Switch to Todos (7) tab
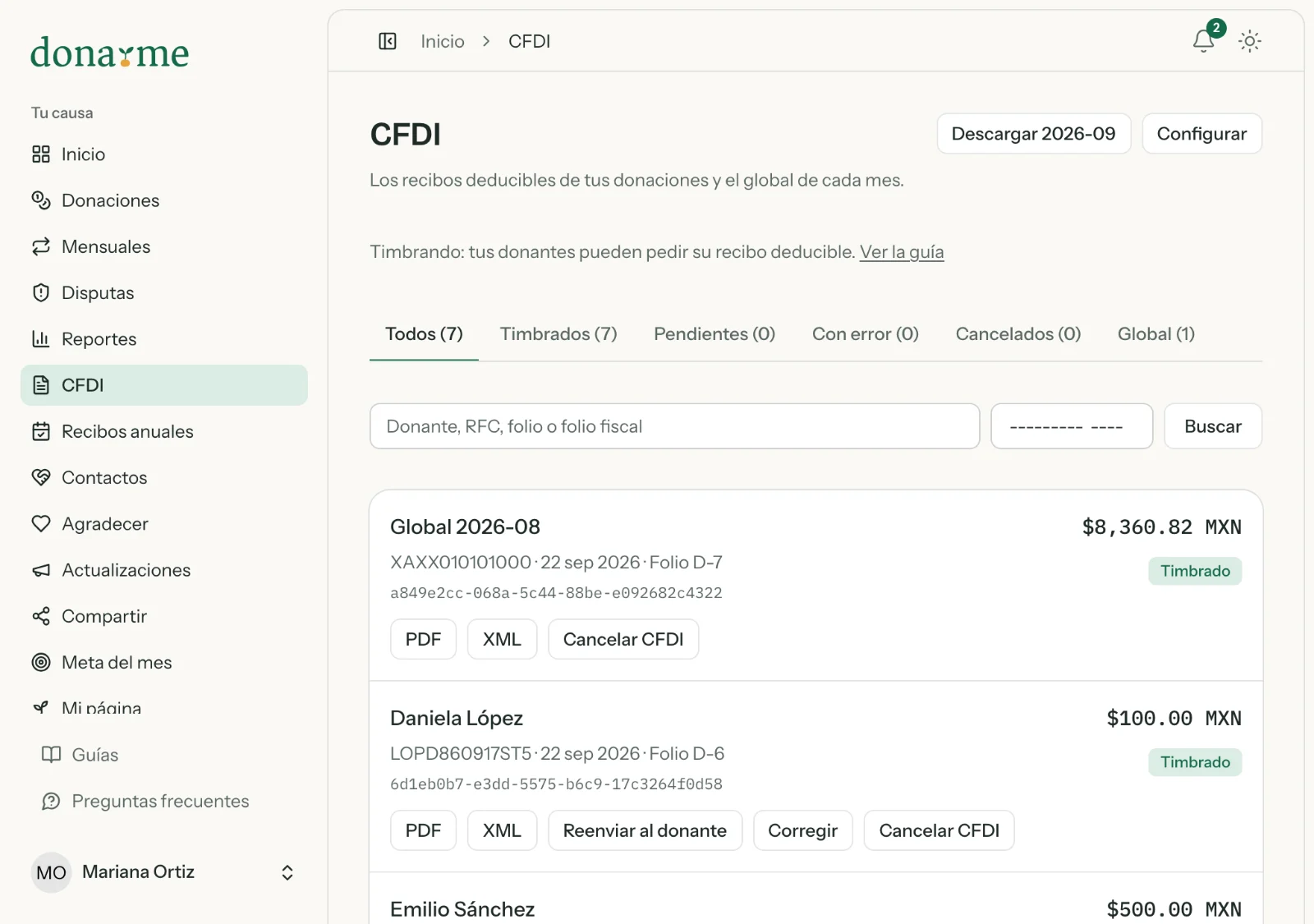 [x=424, y=334]
